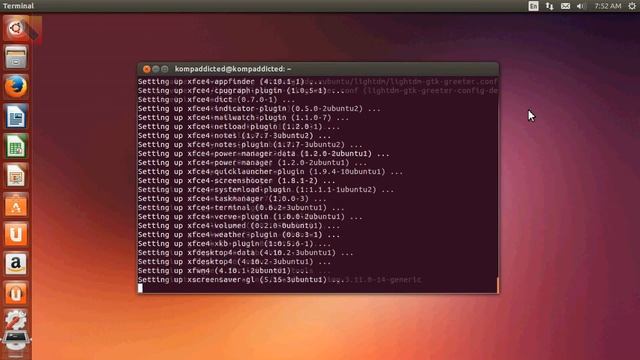This screenshot has width=640, height=360.
Task: Open the Ubuntu Dash home launcher
Action: coord(16,28)
